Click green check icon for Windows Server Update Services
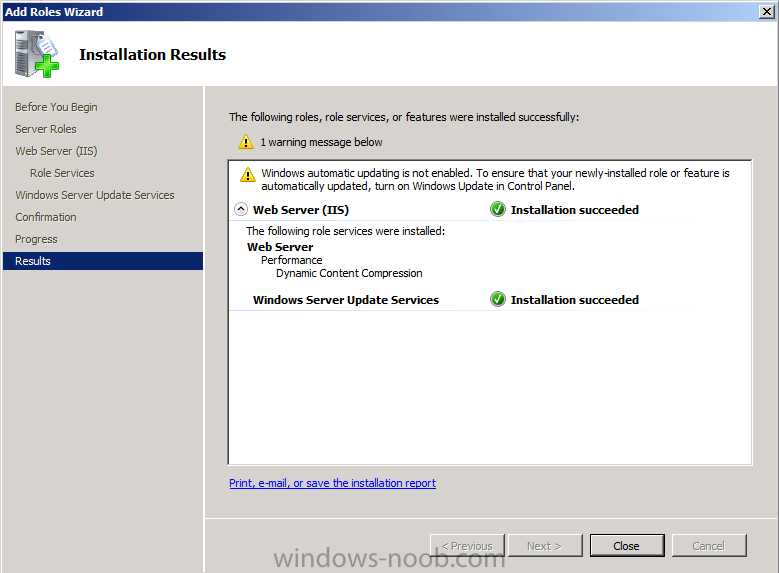Image resolution: width=779 pixels, height=573 pixels. click(x=498, y=300)
